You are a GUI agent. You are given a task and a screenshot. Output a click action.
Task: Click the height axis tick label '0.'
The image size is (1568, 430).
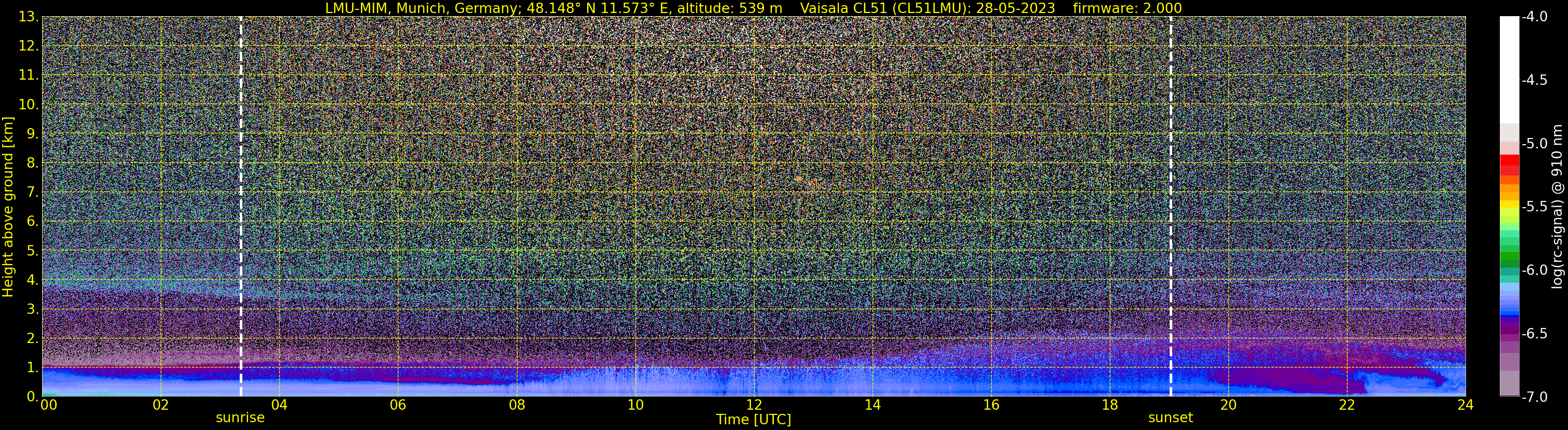point(33,397)
